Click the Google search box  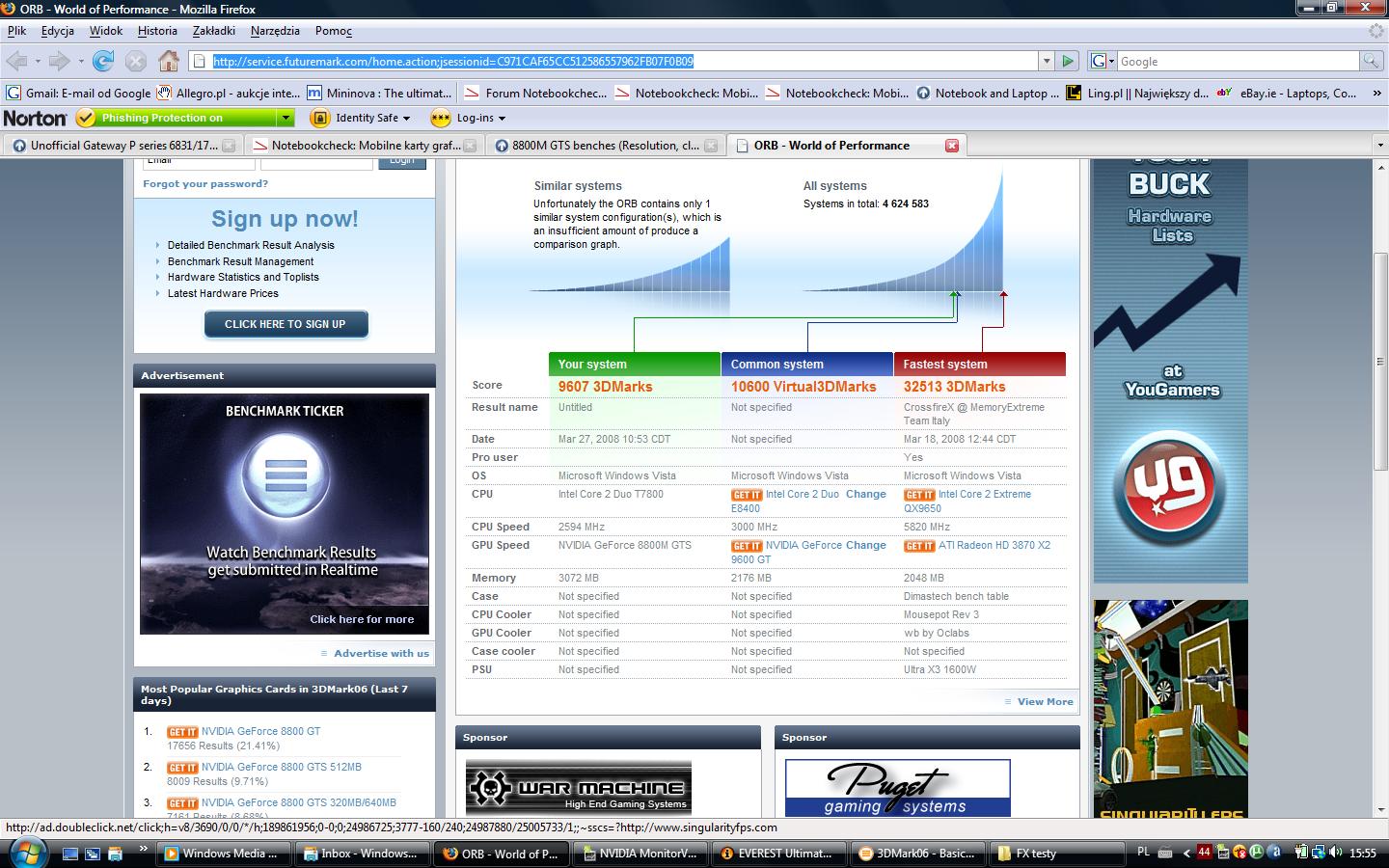1238,61
